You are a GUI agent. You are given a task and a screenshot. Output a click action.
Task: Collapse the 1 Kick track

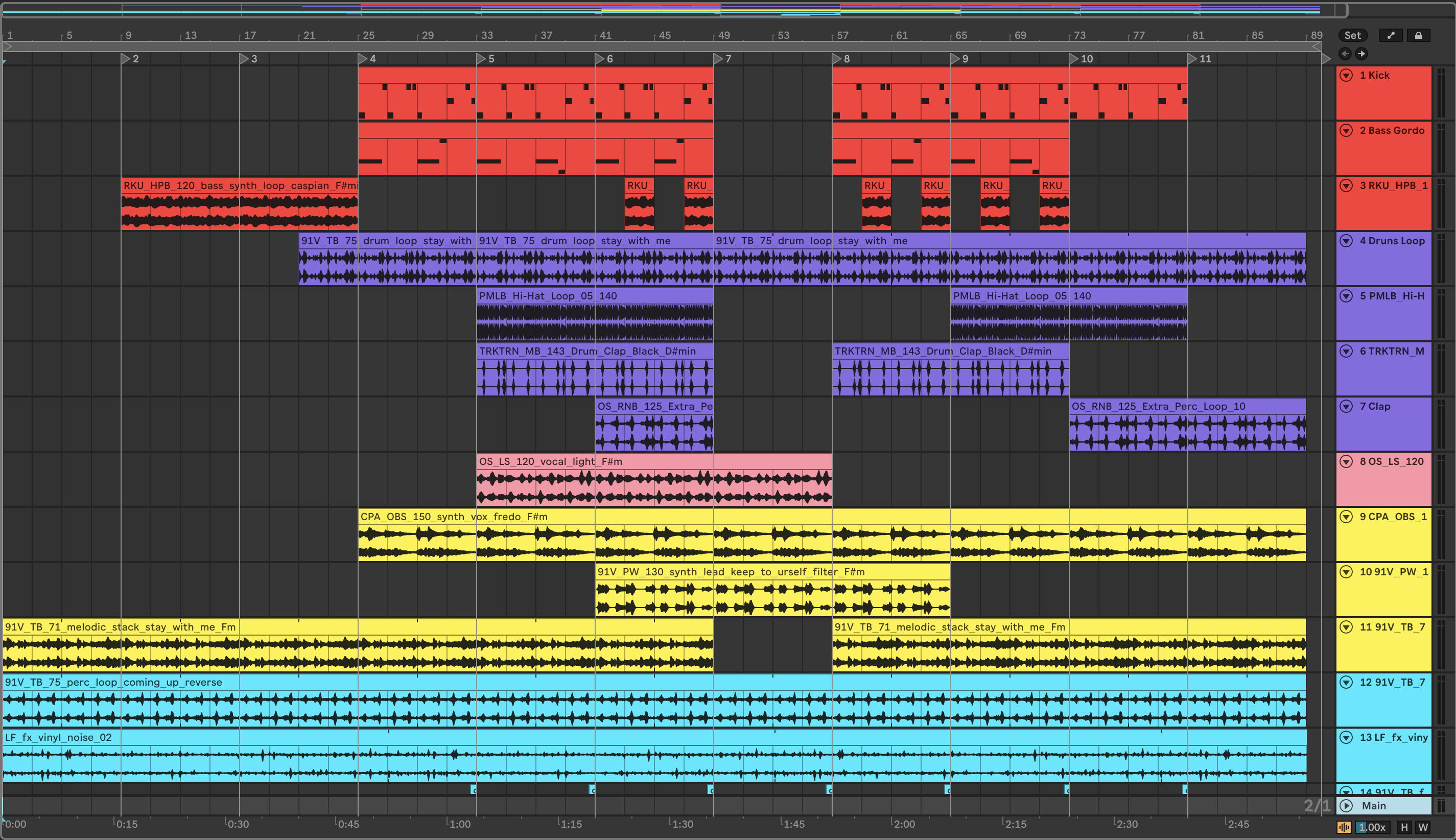1346,75
